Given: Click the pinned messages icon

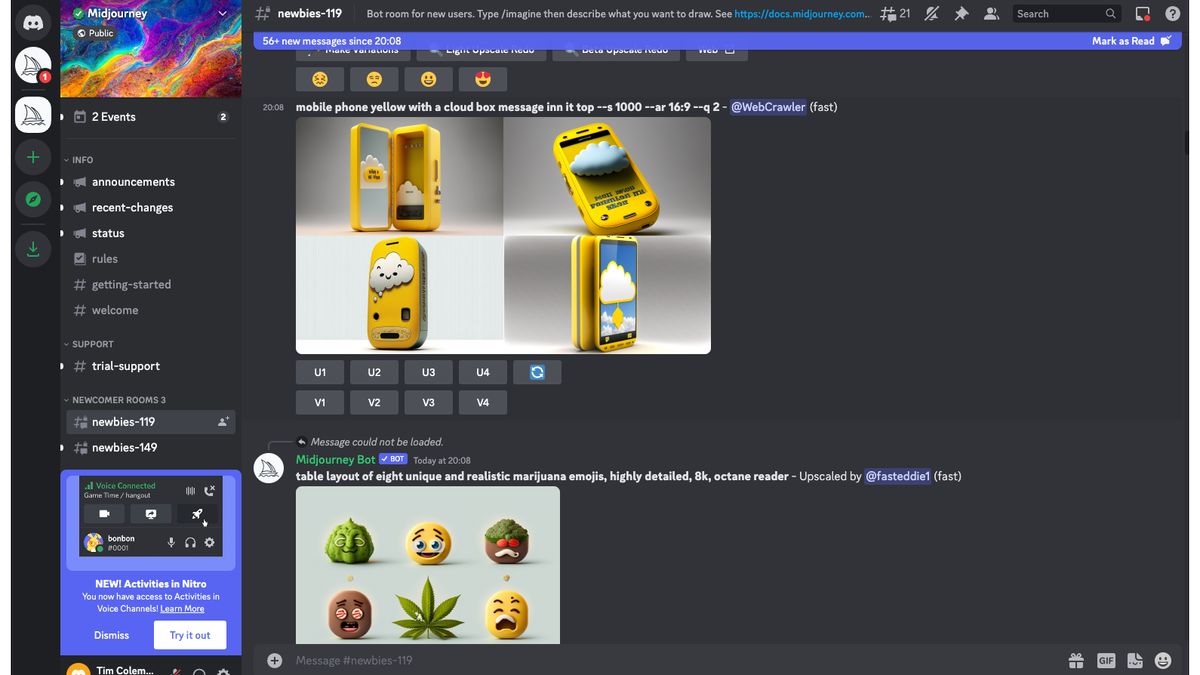Looking at the screenshot, I should [961, 13].
